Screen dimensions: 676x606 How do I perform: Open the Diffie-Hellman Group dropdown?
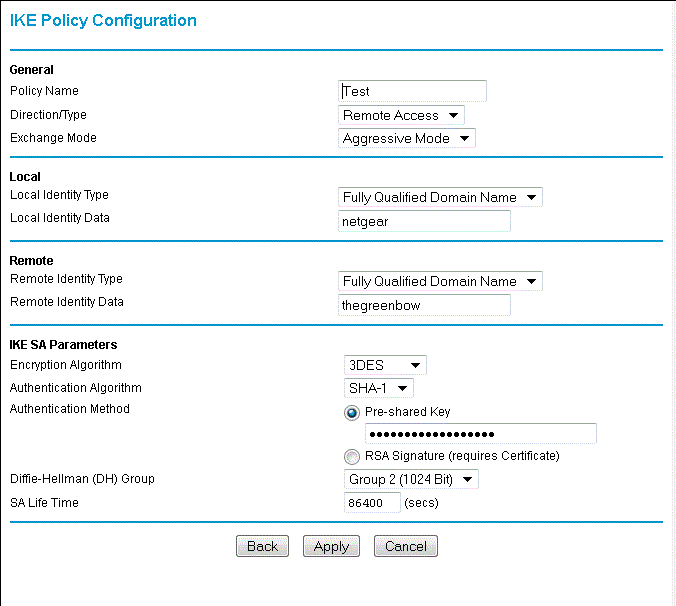411,479
